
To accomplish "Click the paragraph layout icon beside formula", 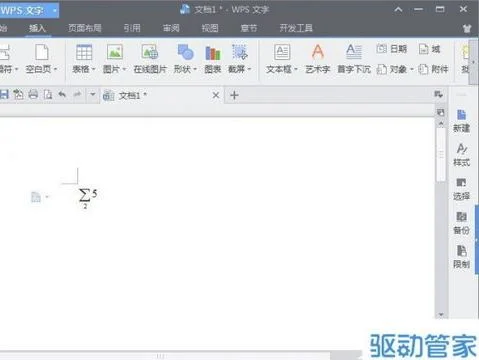I will tap(36, 197).
